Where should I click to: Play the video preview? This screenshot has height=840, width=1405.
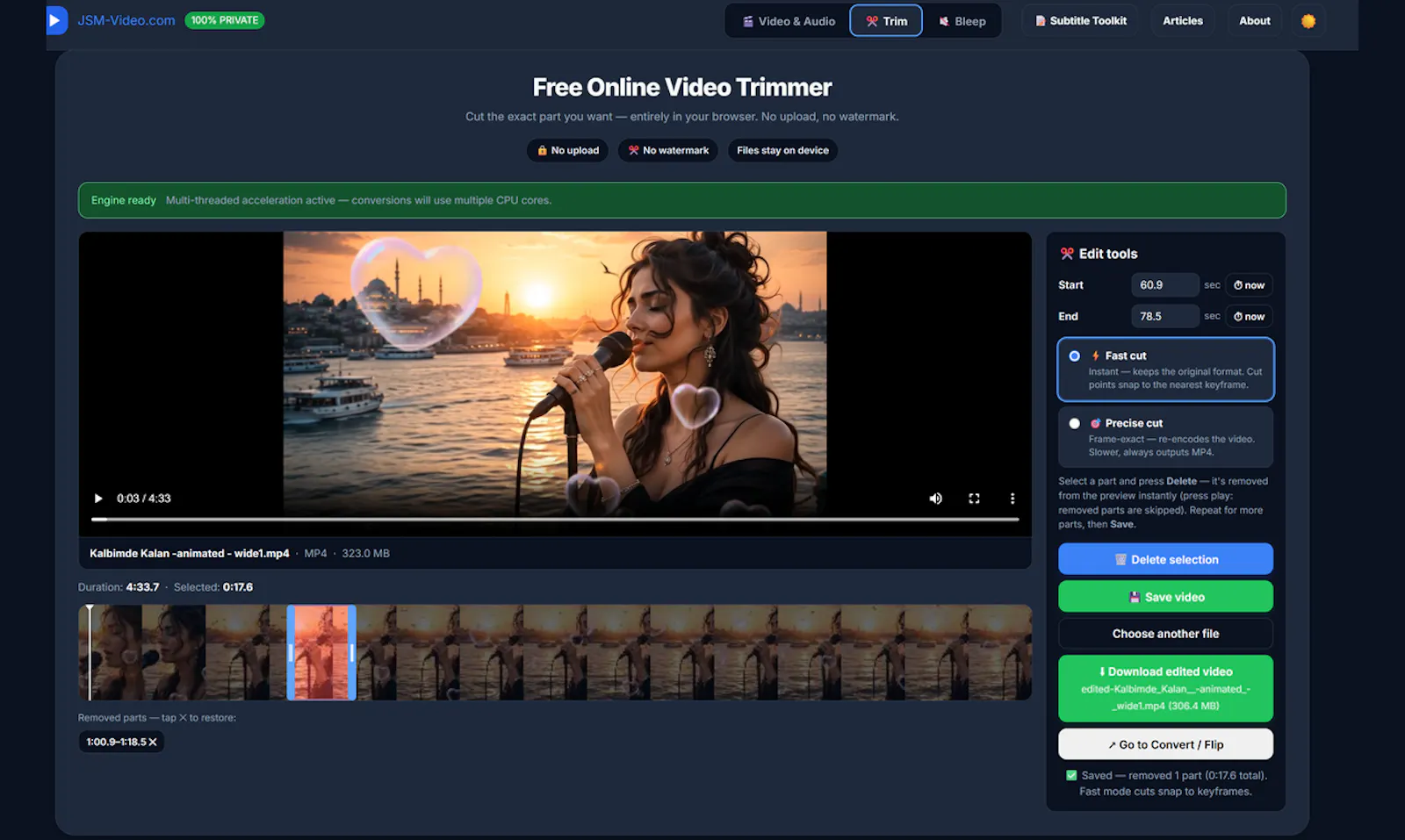coord(98,499)
